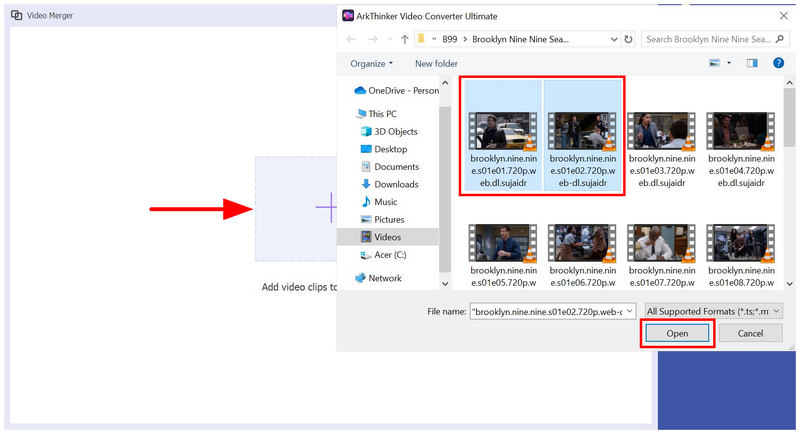This screenshot has height=434, width=800.
Task: Click sidebar scroll down arrow
Action: pyautogui.click(x=445, y=284)
